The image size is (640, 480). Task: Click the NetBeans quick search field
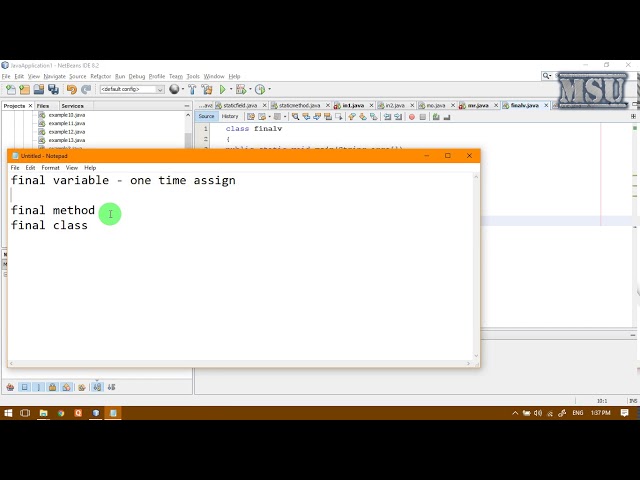pyautogui.click(x=588, y=76)
